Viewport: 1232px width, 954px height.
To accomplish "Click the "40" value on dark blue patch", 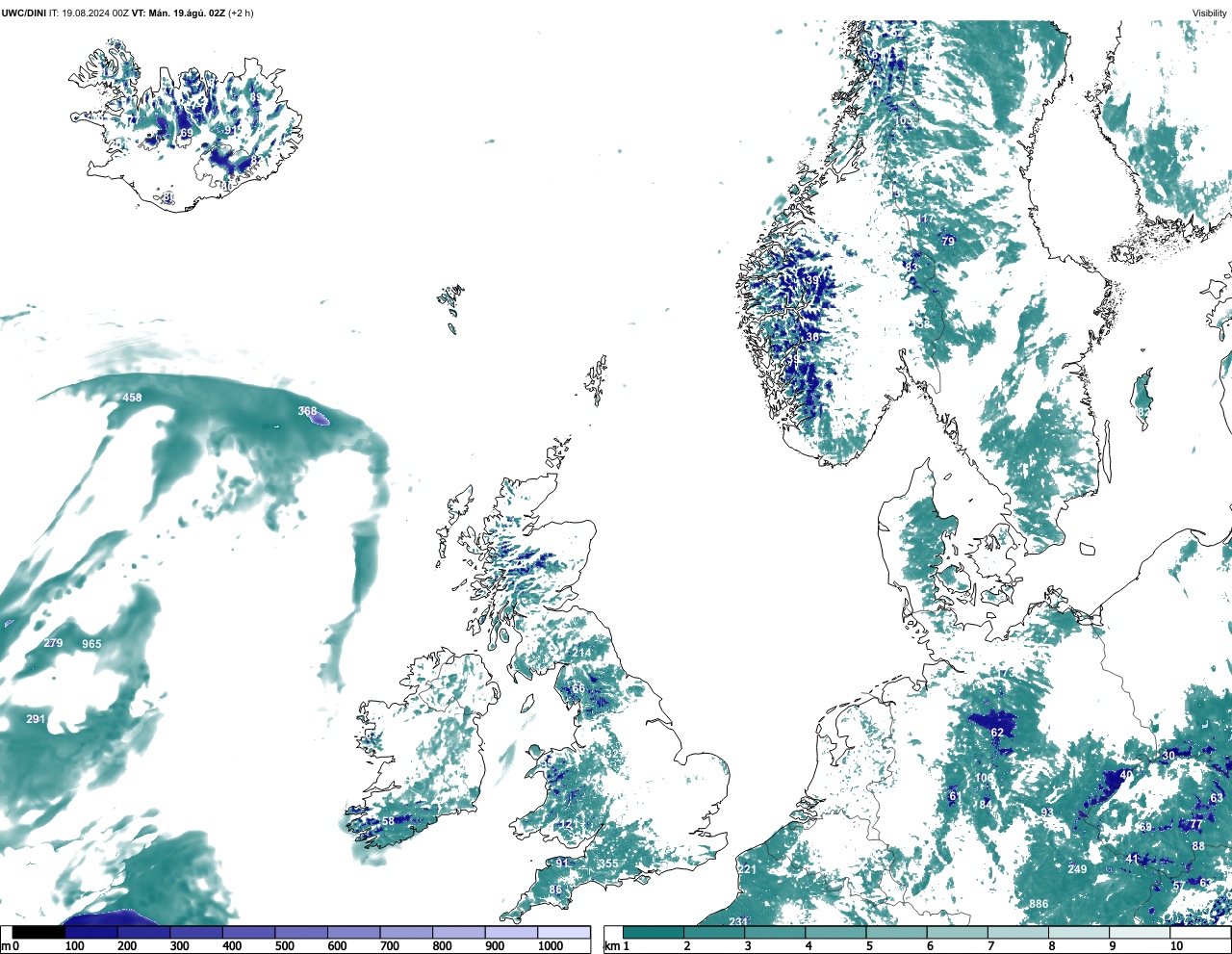I will [x=1127, y=775].
